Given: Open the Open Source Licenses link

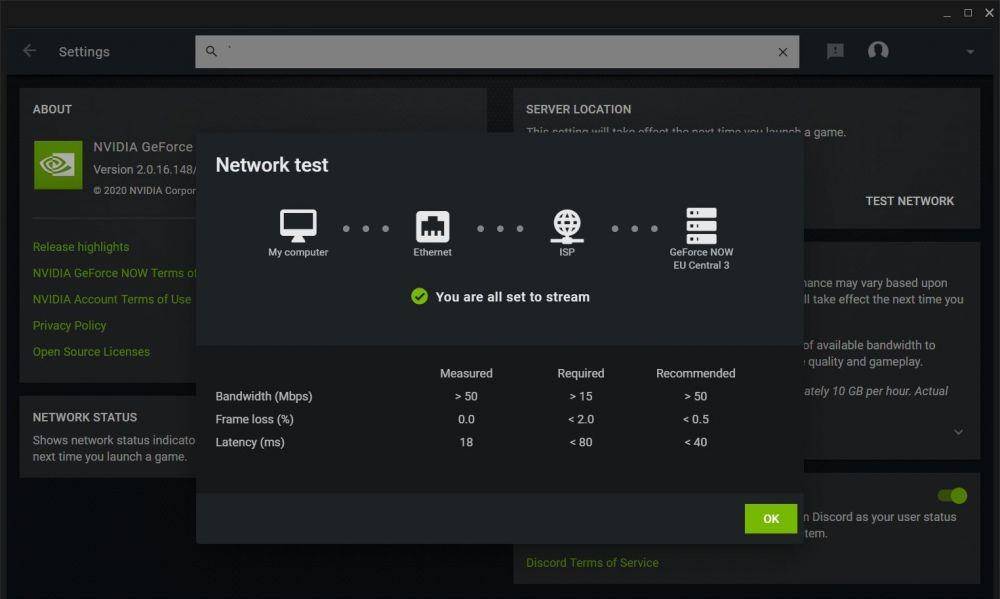Looking at the screenshot, I should [91, 351].
